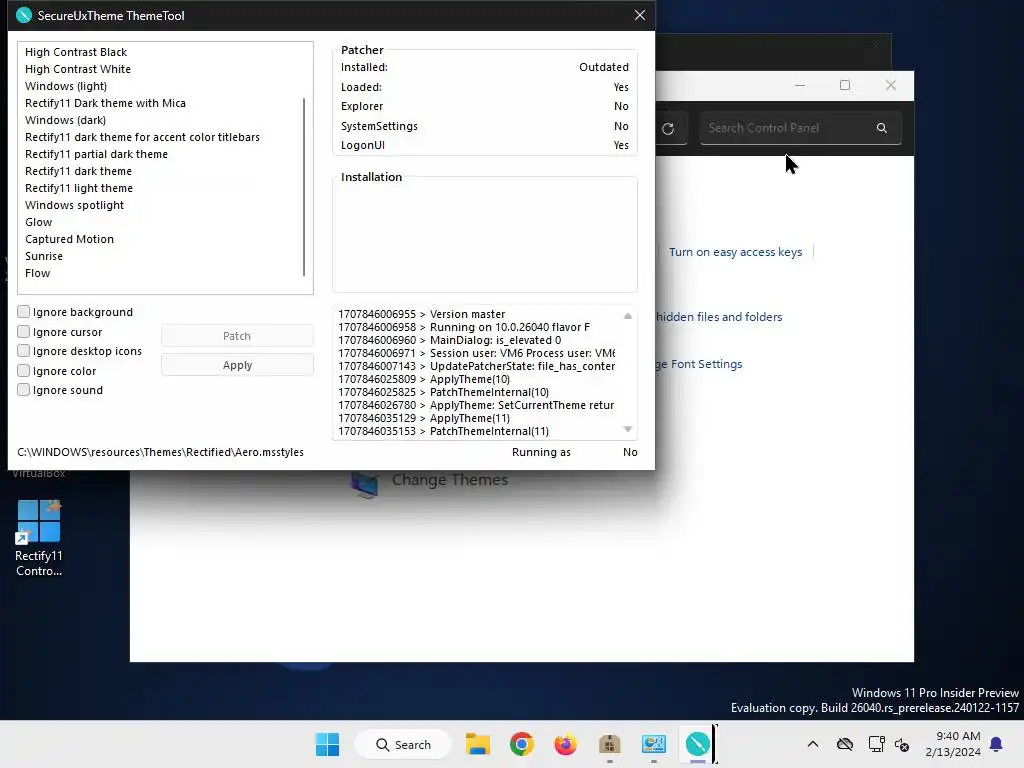Select Captured Motion theme

pyautogui.click(x=69, y=239)
